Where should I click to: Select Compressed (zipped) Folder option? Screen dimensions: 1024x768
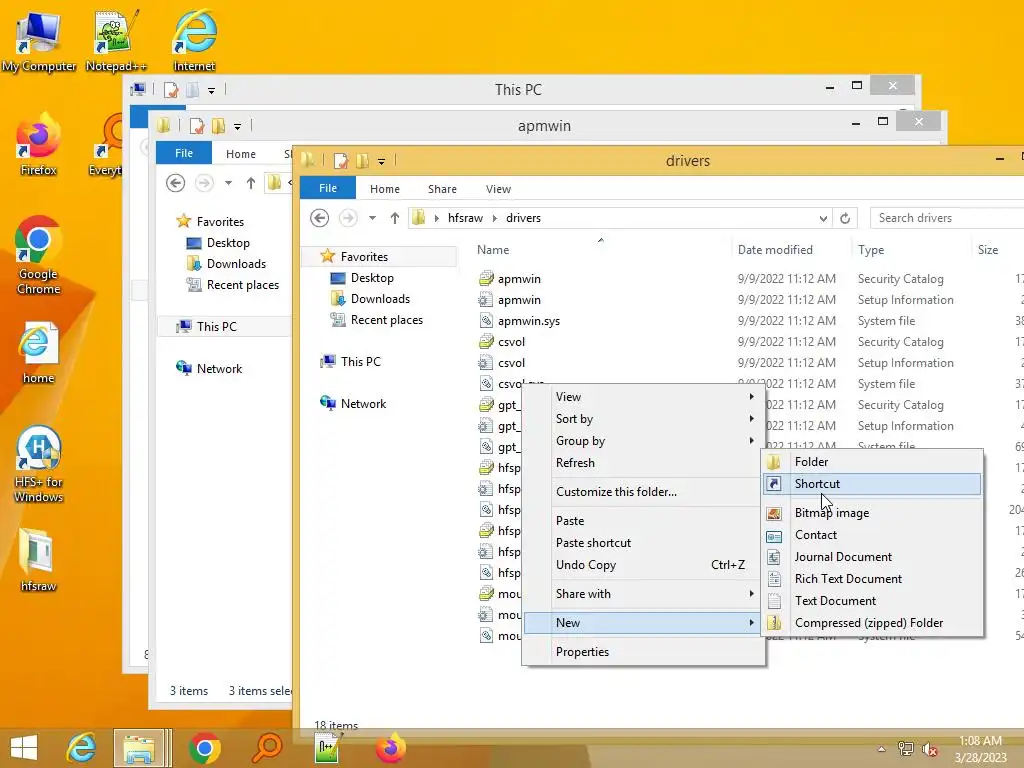[x=872, y=623]
